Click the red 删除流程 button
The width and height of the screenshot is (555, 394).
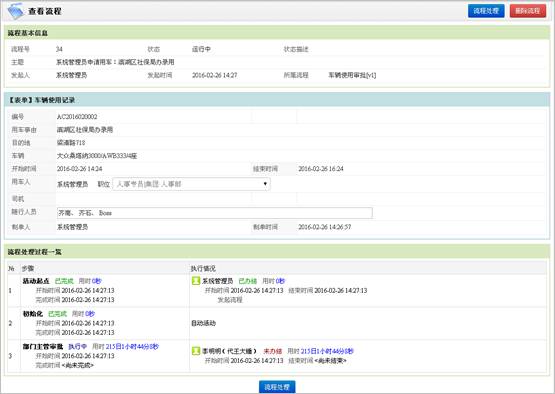(x=528, y=11)
